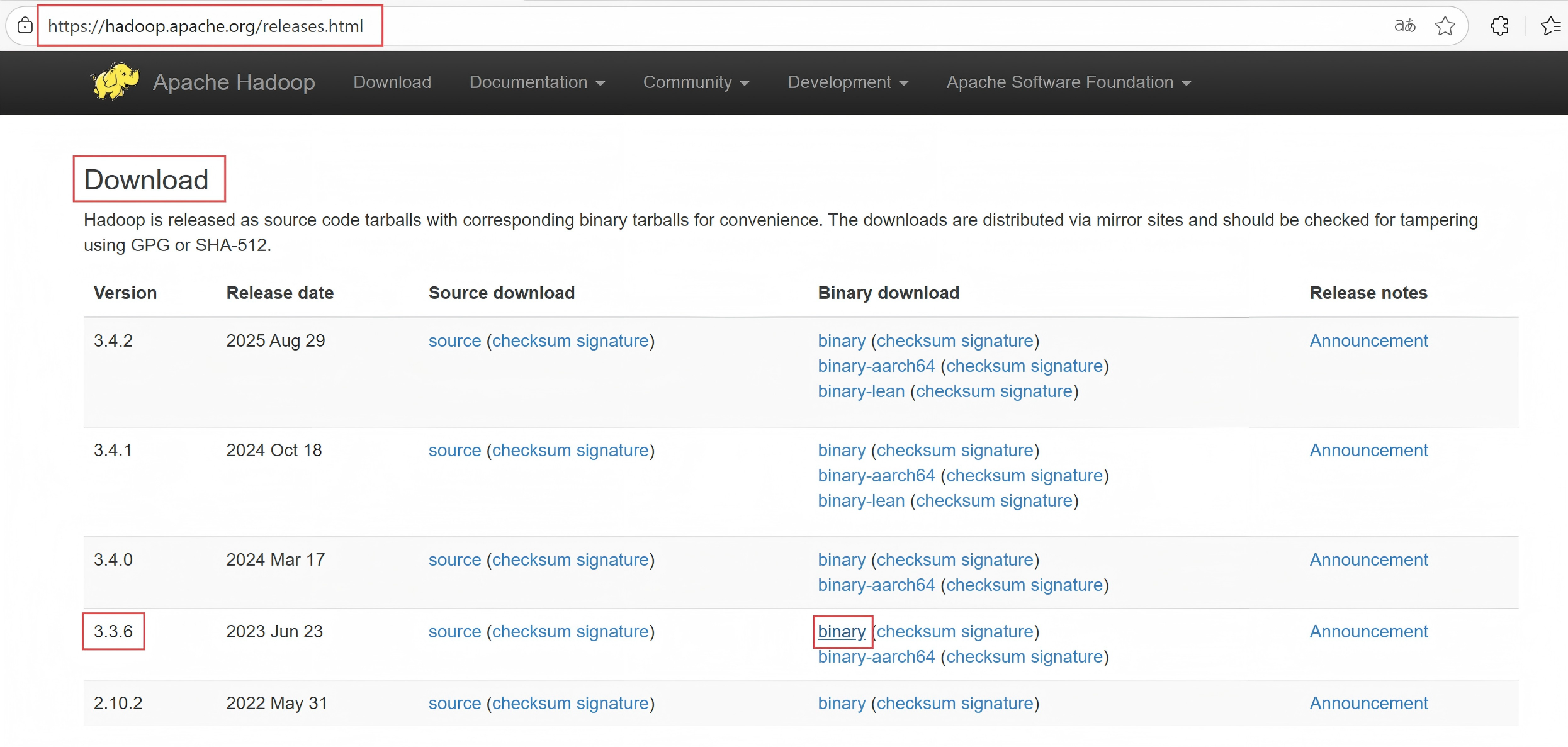
Task: Click version cell 3.3.6
Action: point(113,631)
